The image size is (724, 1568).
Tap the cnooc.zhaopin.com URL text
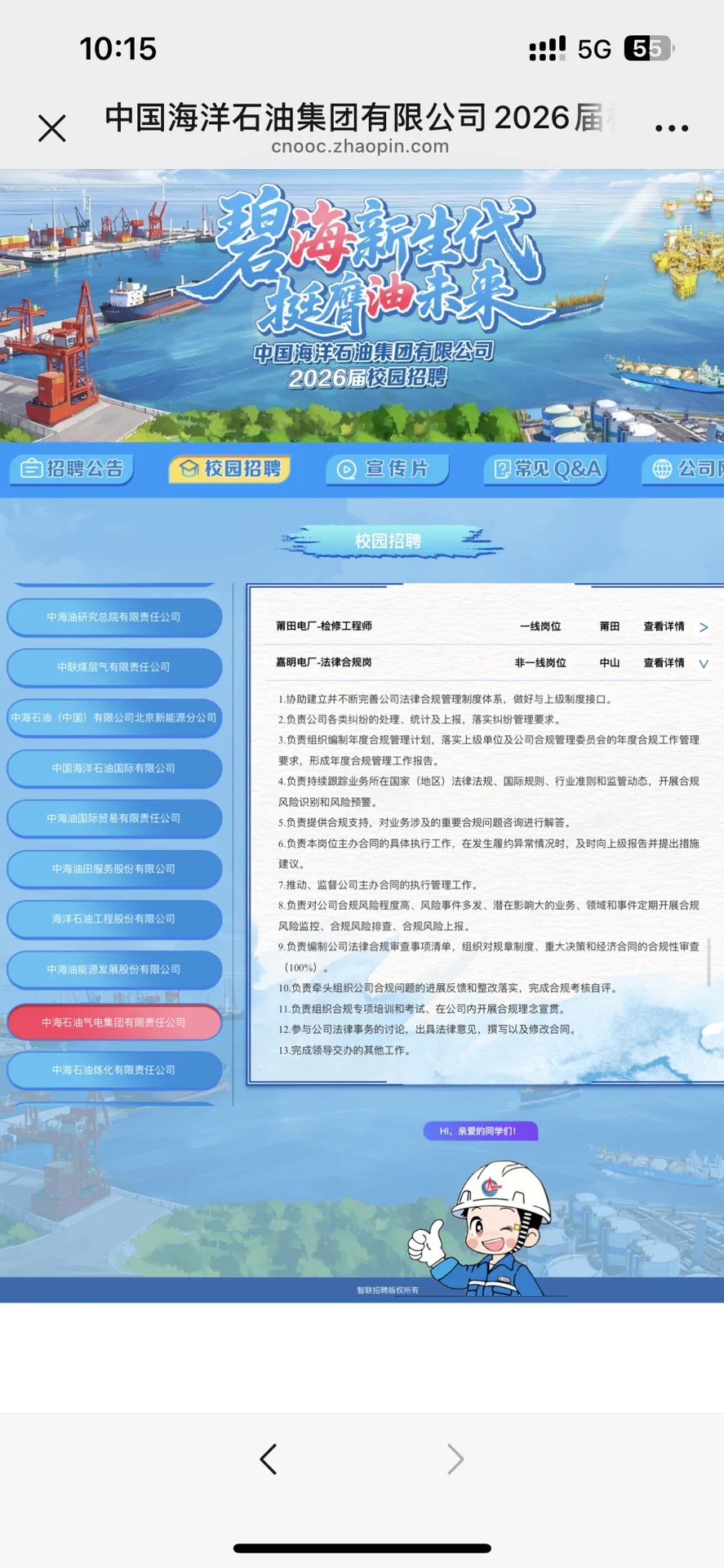(x=360, y=146)
